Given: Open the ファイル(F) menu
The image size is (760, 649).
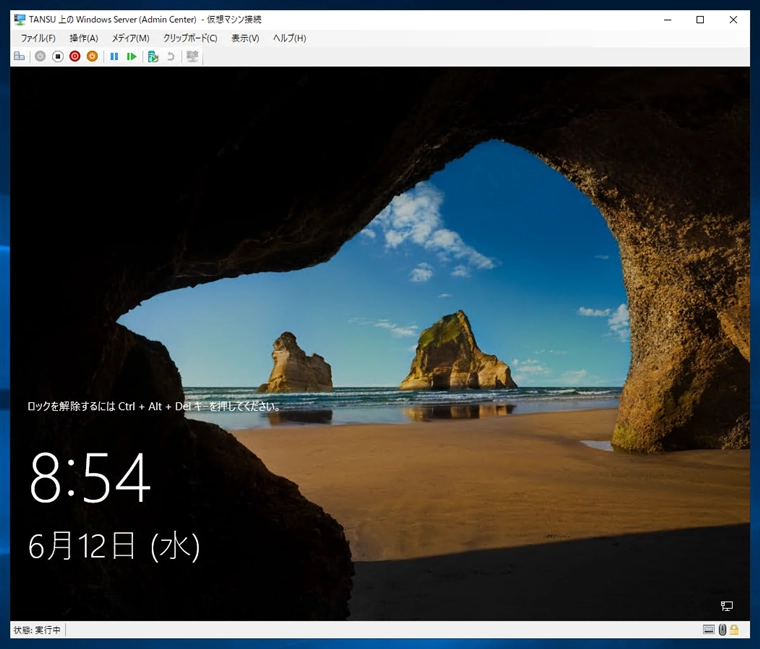Looking at the screenshot, I should click(x=38, y=38).
